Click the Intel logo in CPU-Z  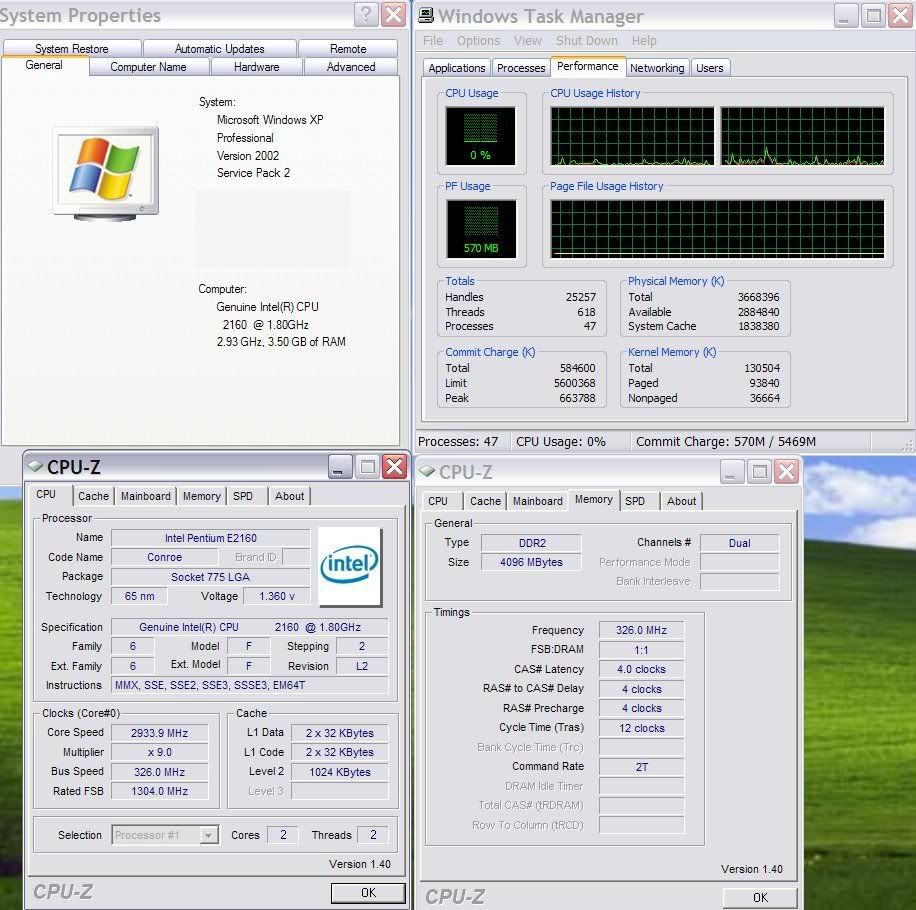click(350, 566)
